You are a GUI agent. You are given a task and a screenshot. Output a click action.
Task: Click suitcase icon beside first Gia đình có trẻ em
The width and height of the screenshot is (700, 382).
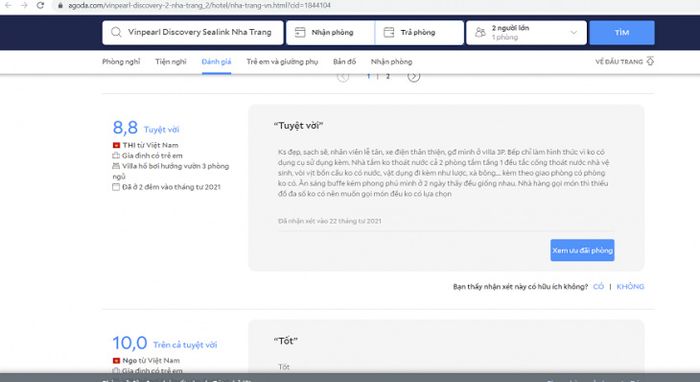(x=116, y=155)
